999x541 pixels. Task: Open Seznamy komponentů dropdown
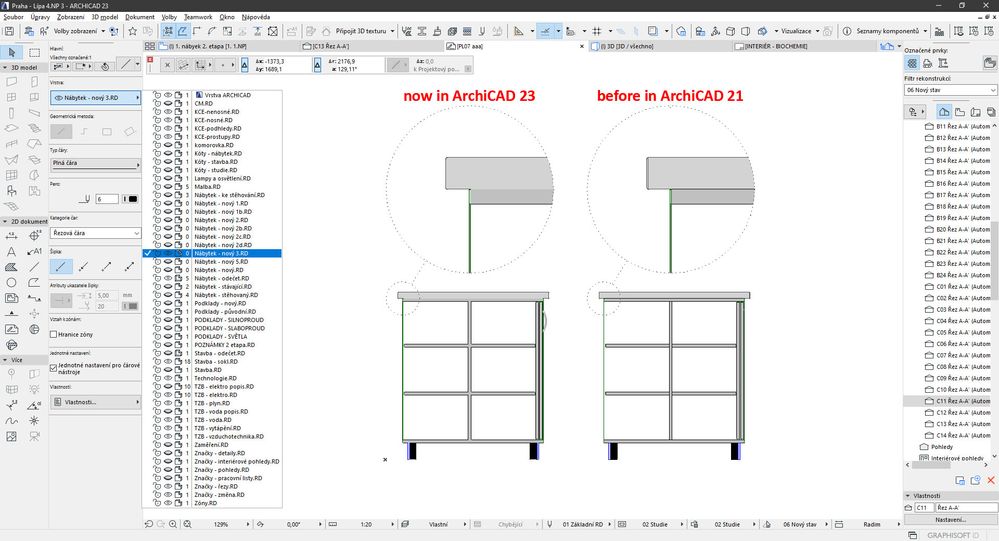tap(925, 31)
